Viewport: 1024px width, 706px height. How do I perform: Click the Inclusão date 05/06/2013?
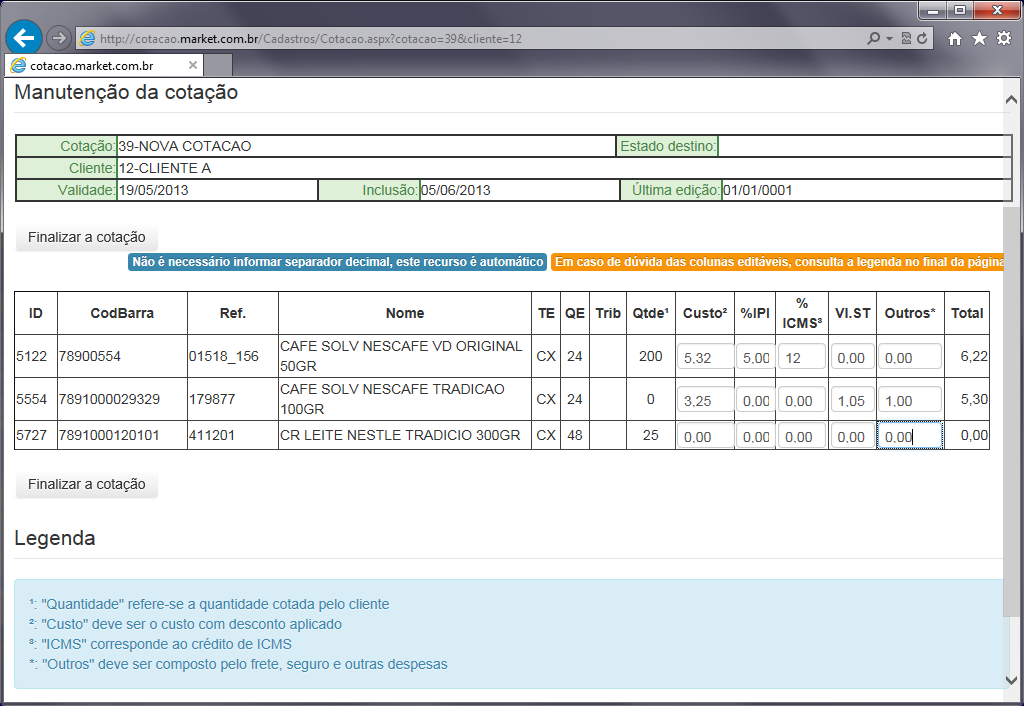[456, 191]
